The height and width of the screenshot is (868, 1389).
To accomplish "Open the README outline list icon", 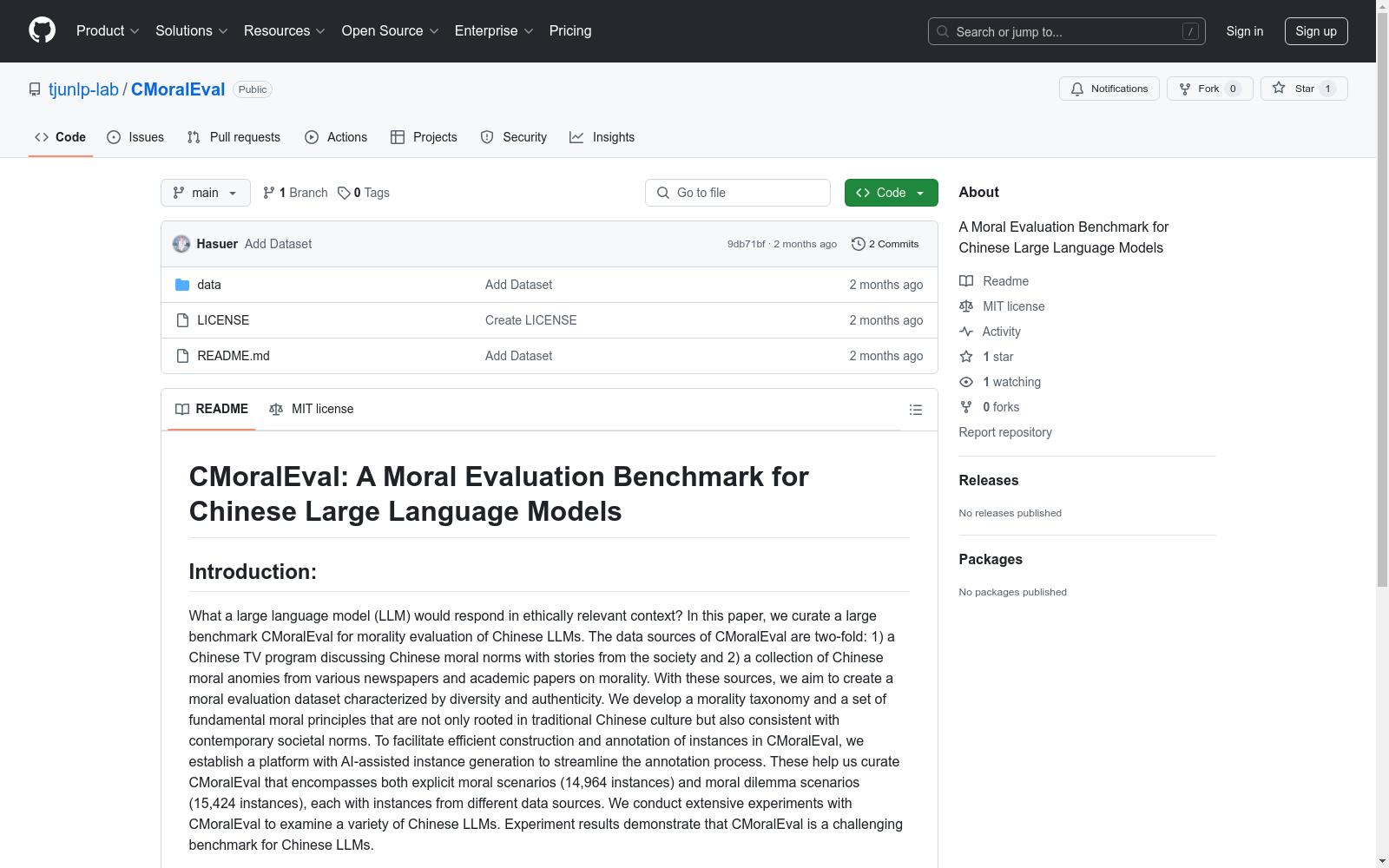I will click(x=915, y=410).
